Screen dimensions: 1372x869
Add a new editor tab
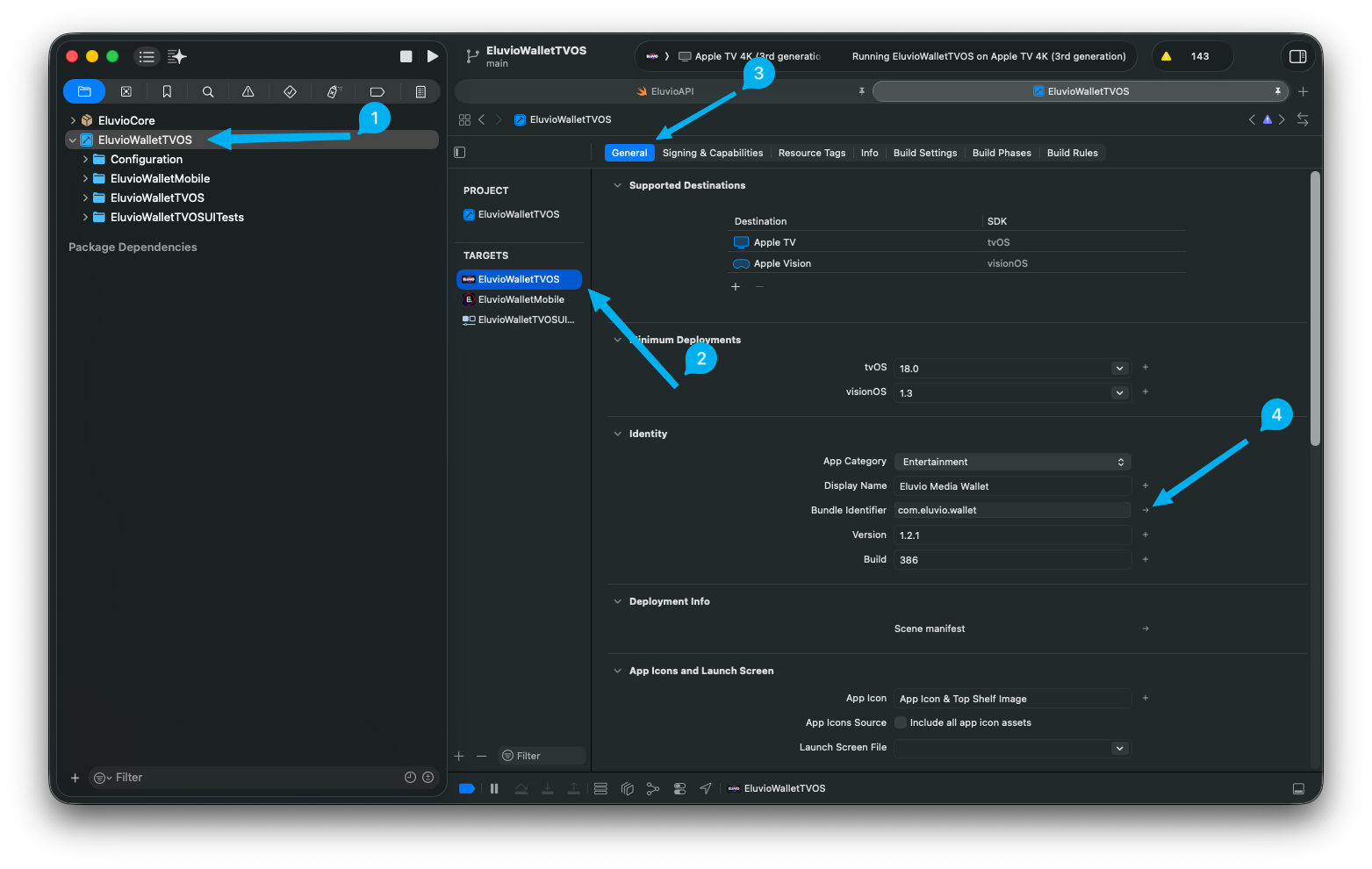click(1304, 91)
